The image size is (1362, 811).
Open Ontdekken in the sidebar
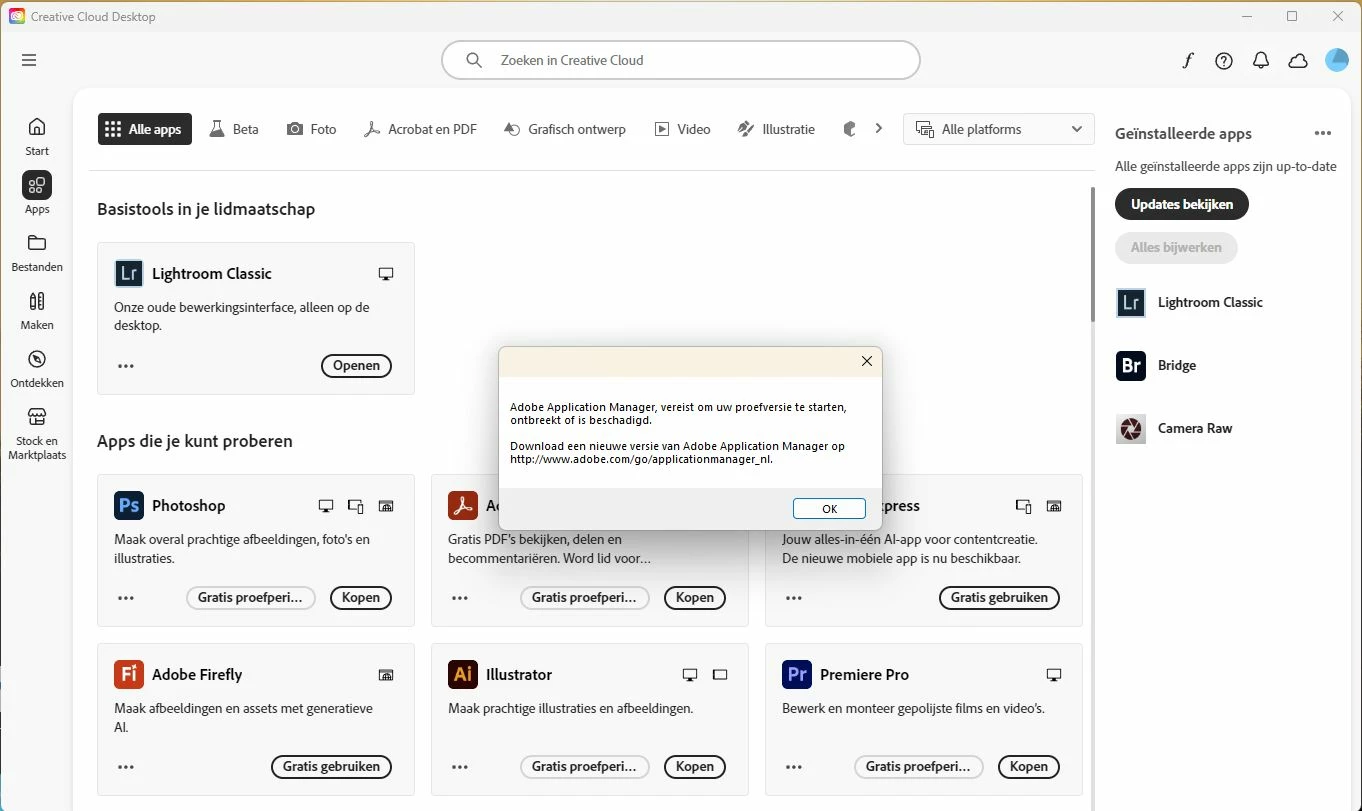click(37, 368)
